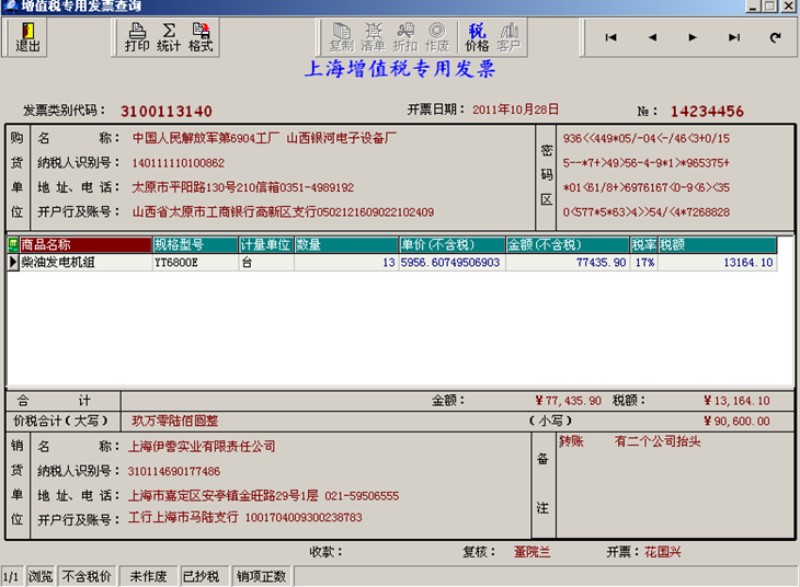800x587 pixels.
Task: Go to the previous invoice record
Action: (652, 38)
